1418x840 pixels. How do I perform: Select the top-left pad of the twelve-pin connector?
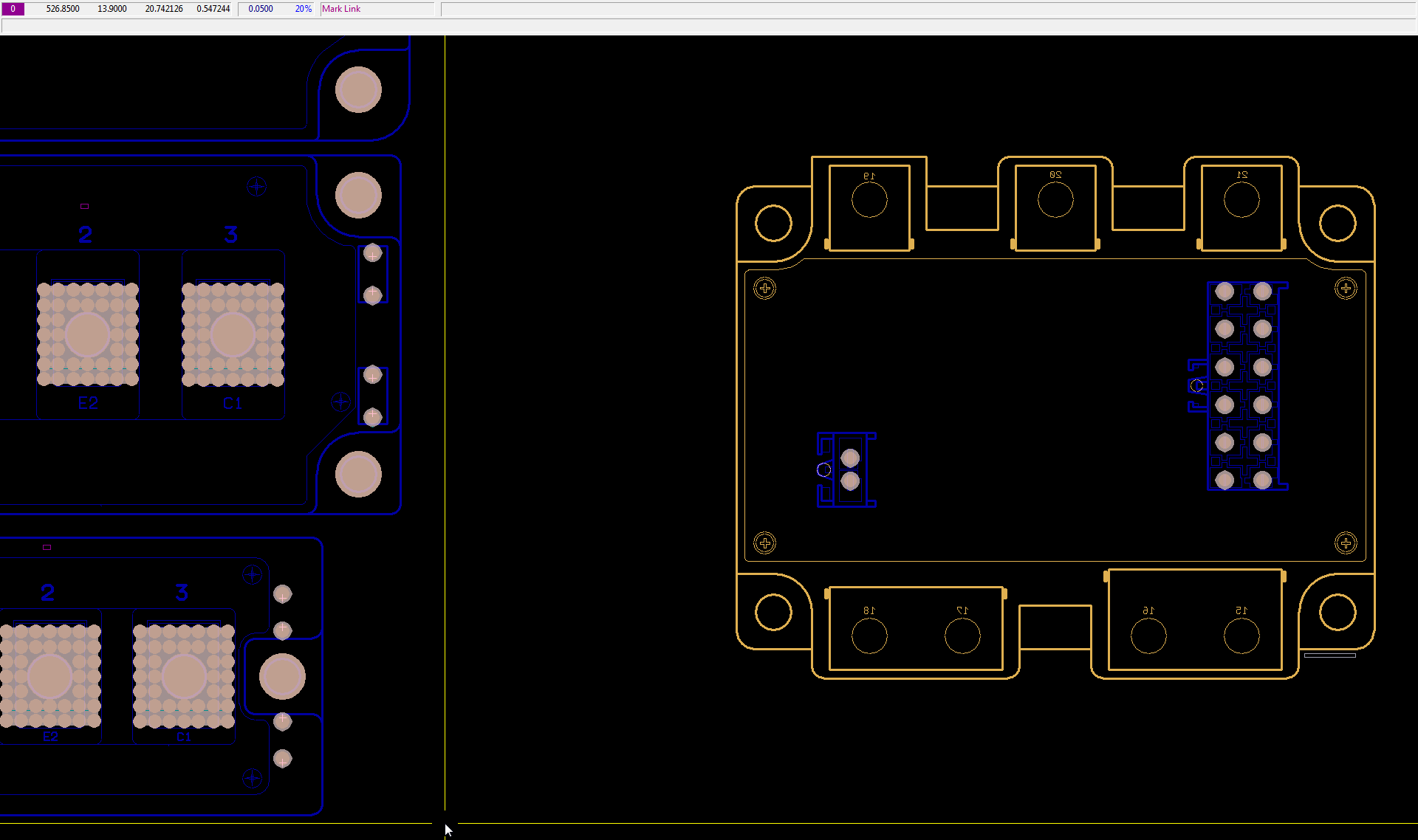pos(1225,292)
